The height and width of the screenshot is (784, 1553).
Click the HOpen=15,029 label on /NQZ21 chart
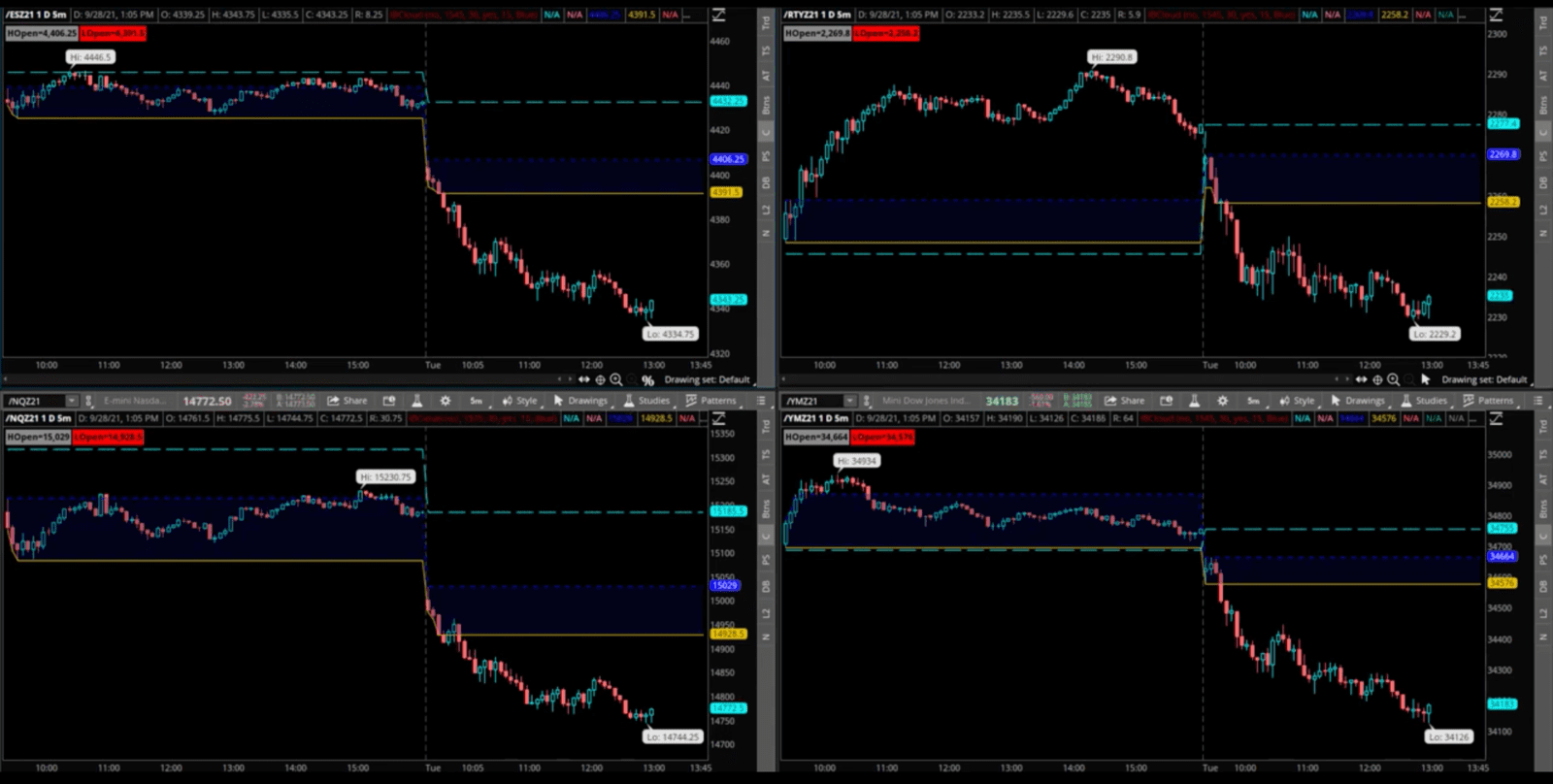[x=38, y=437]
